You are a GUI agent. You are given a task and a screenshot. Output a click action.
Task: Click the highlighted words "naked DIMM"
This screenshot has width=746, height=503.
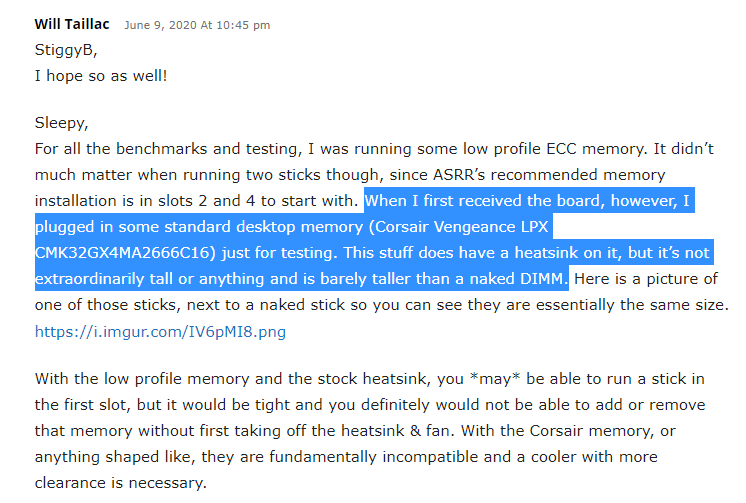(x=514, y=277)
